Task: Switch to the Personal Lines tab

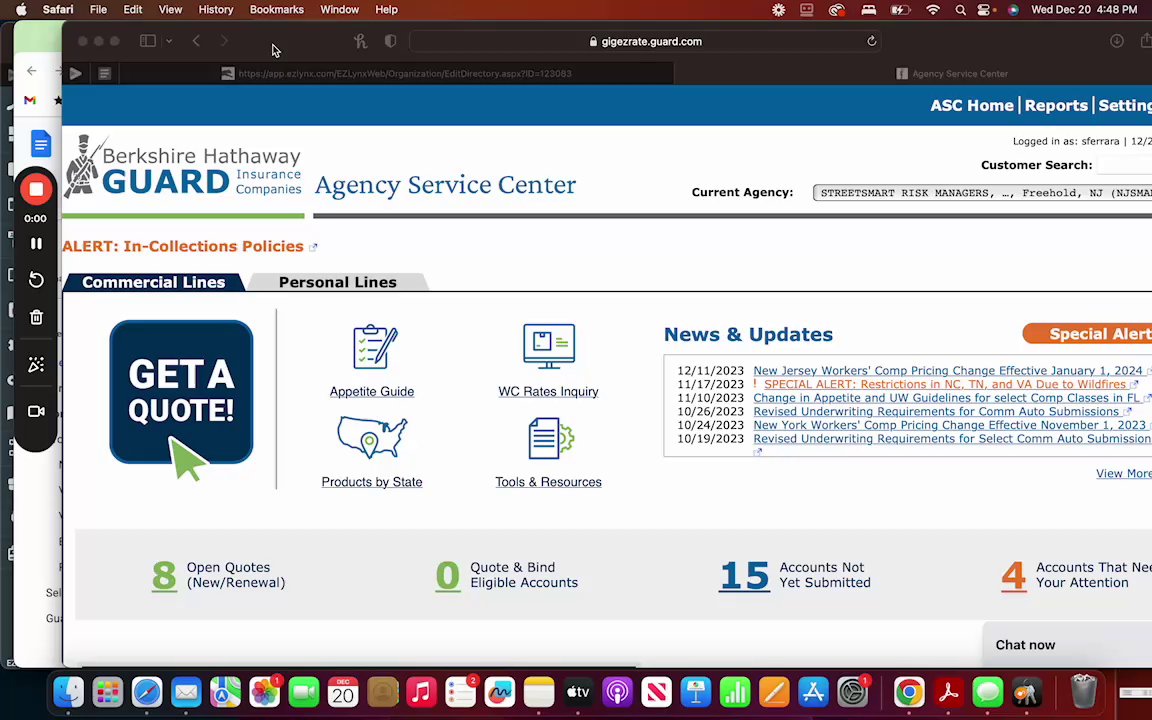Action: tap(337, 282)
